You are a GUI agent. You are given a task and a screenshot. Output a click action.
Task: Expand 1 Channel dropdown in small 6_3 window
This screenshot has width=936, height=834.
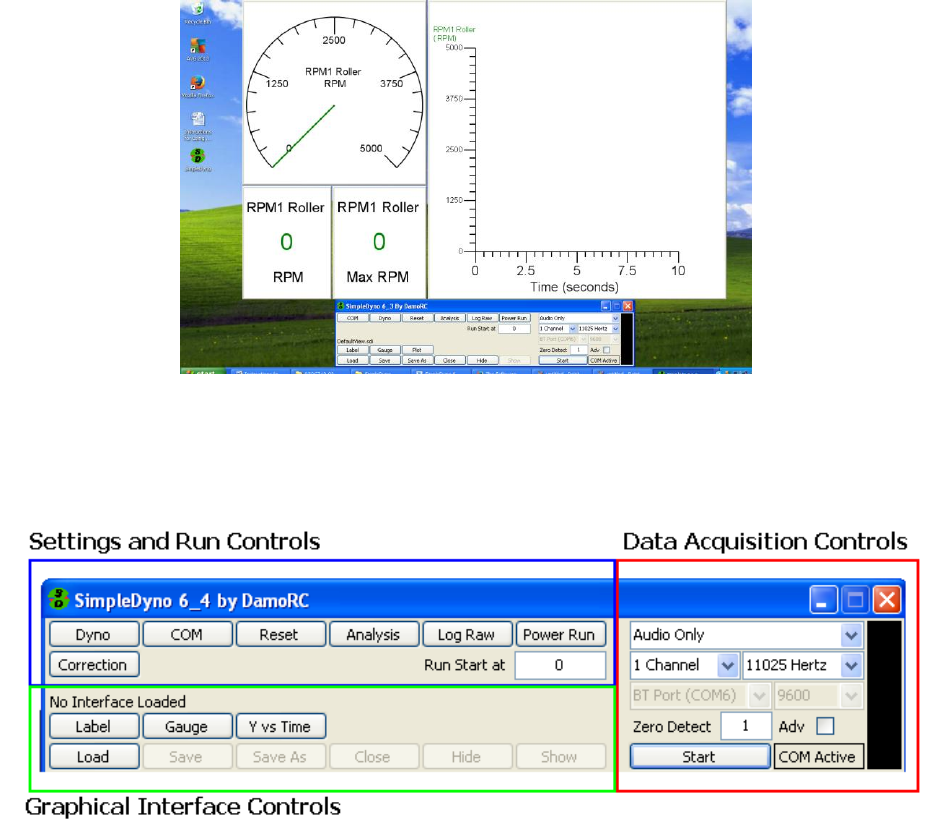click(558, 328)
